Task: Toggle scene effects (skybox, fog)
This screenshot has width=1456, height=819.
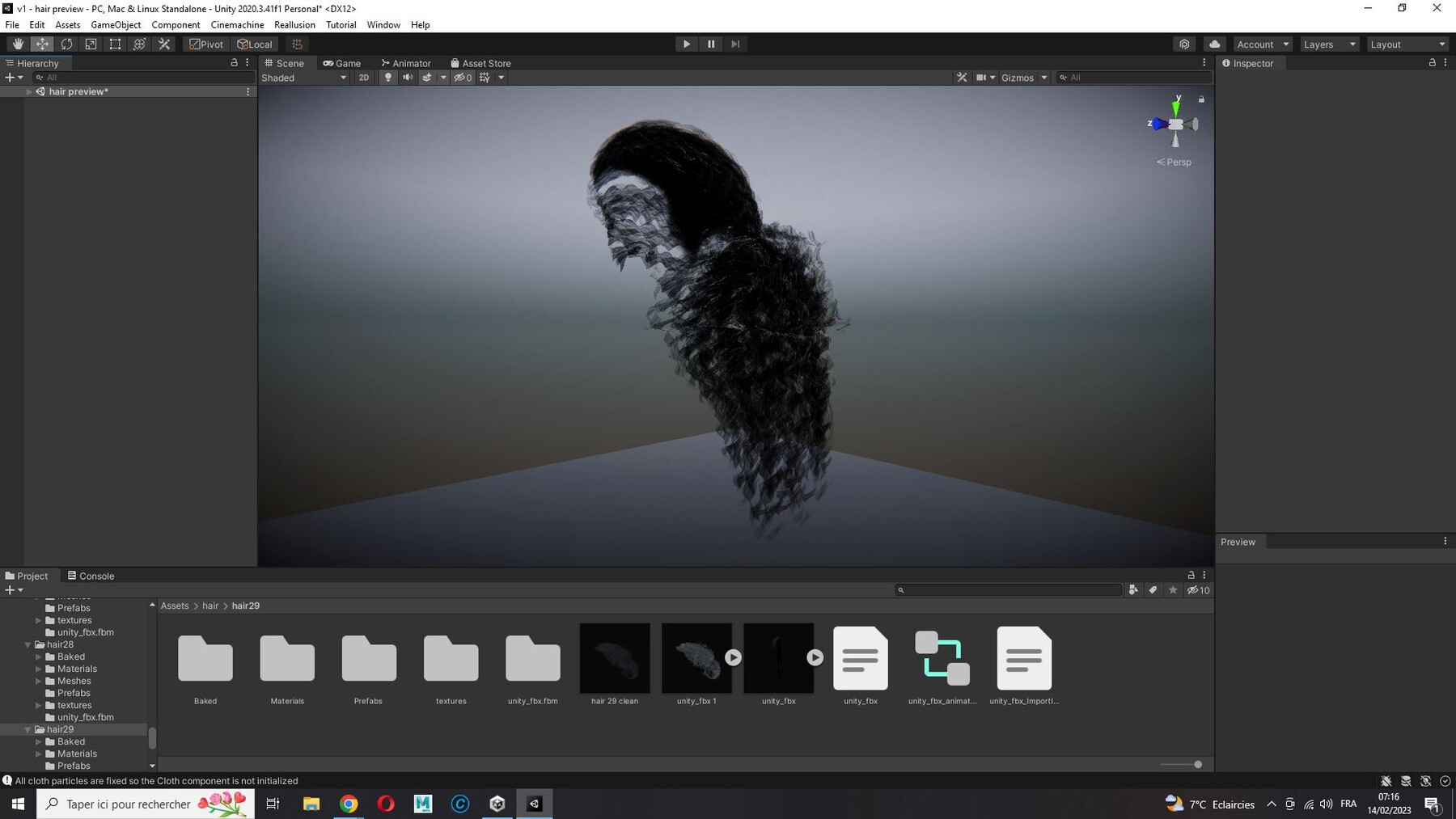Action: click(x=427, y=78)
